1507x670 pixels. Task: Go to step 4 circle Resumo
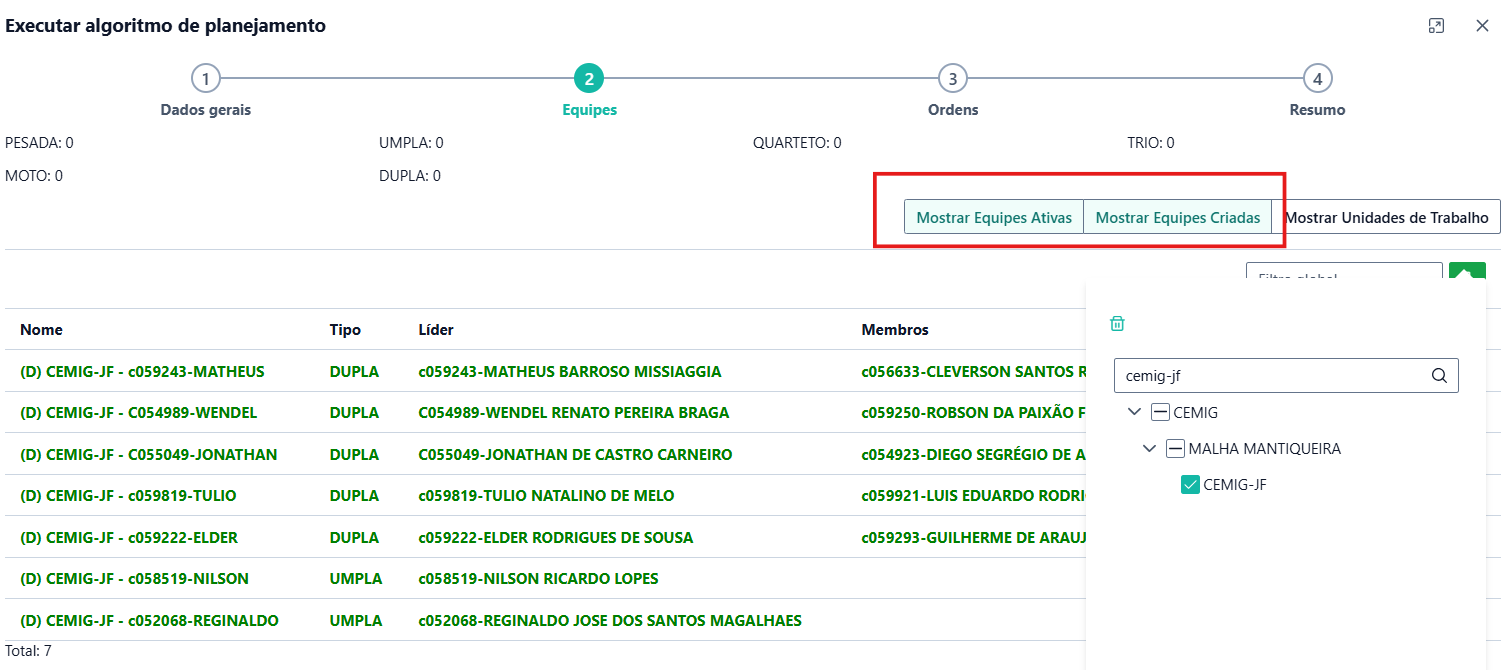tap(1317, 79)
